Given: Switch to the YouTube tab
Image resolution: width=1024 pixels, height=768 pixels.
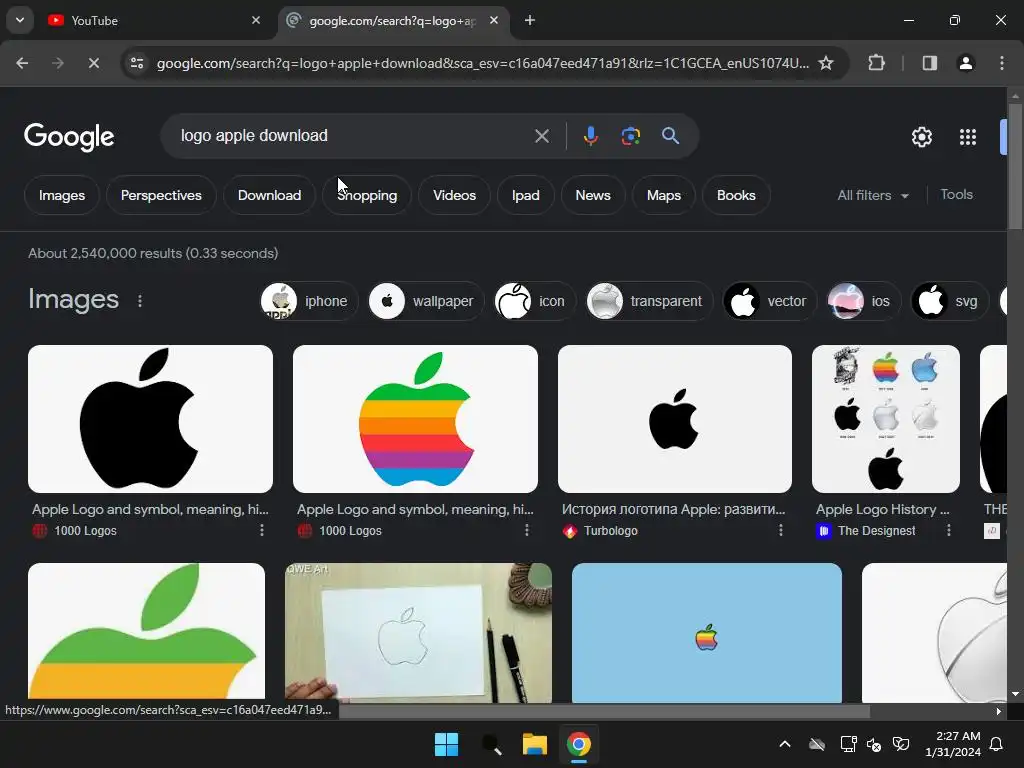Looking at the screenshot, I should pyautogui.click(x=153, y=21).
